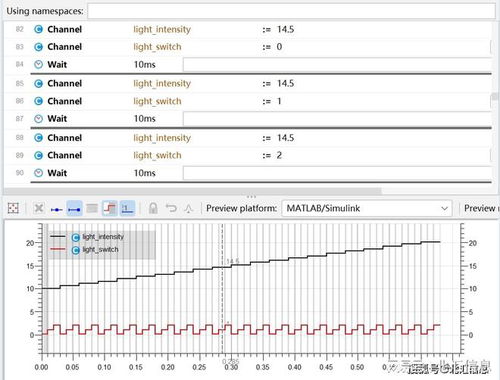Open the partially visible Preview dropdown at right

(x=481, y=208)
